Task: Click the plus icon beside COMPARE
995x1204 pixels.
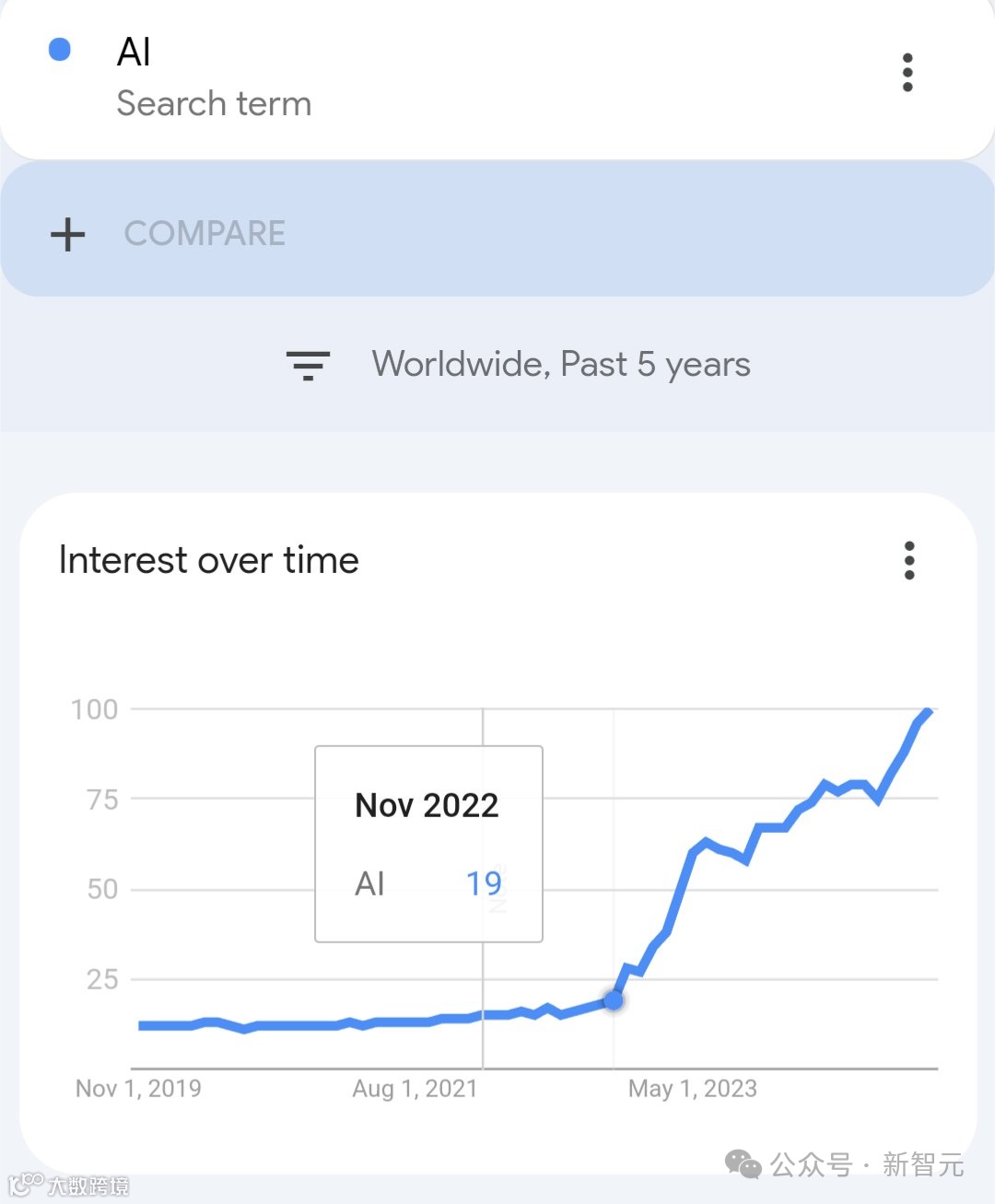Action: point(67,234)
